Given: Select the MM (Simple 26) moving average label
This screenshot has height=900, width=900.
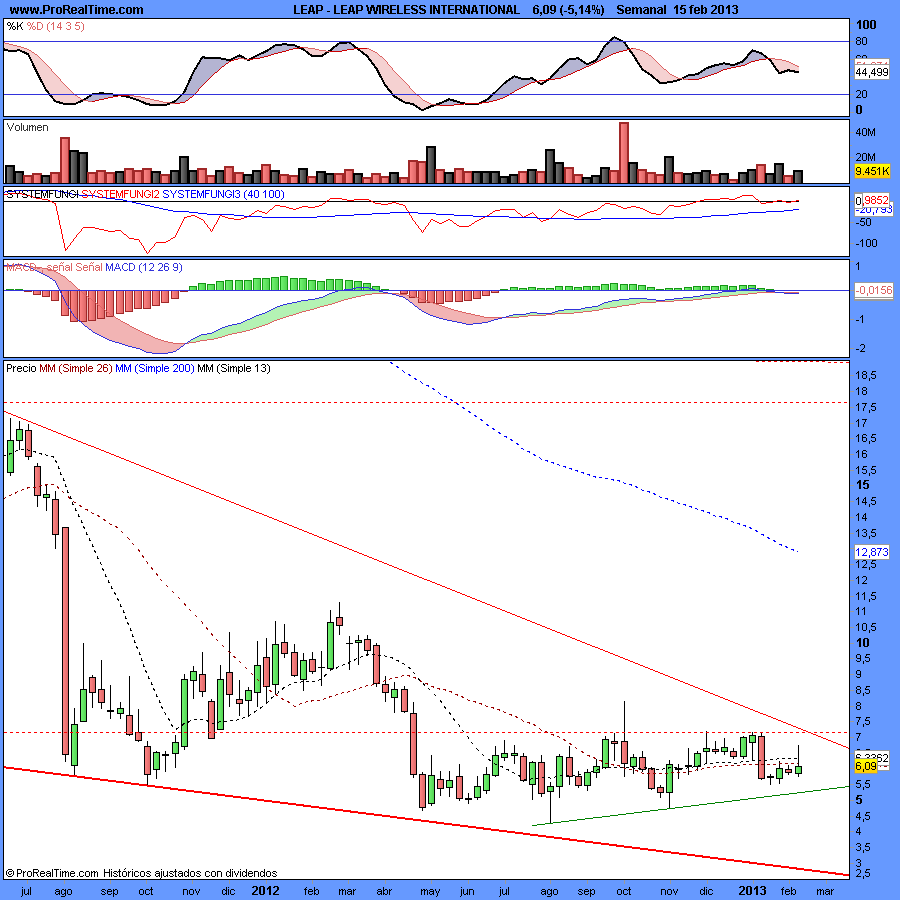Looking at the screenshot, I should coord(76,368).
